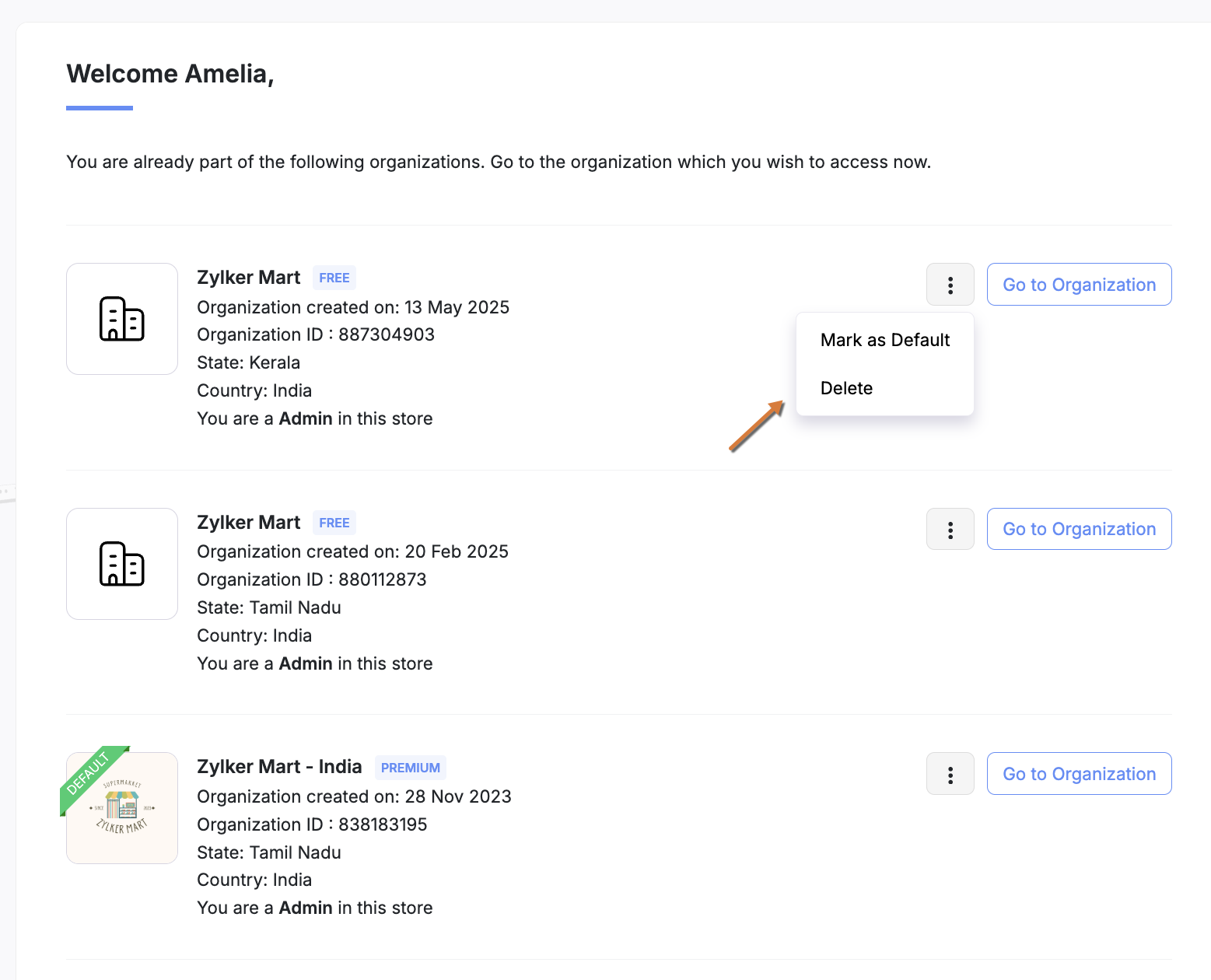Image resolution: width=1211 pixels, height=980 pixels.
Task: Go to Organization created on 20 Feb 2025
Action: pyautogui.click(x=1078, y=530)
